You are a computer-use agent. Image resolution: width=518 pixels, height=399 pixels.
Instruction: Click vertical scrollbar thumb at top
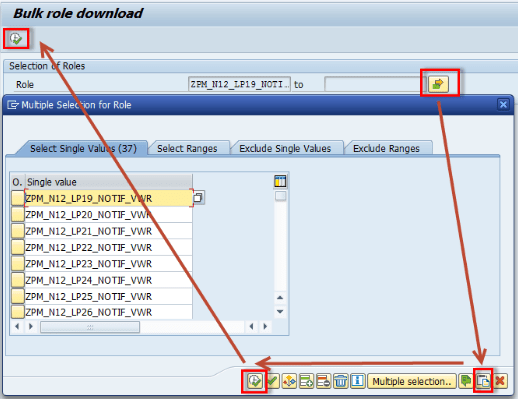280,196
